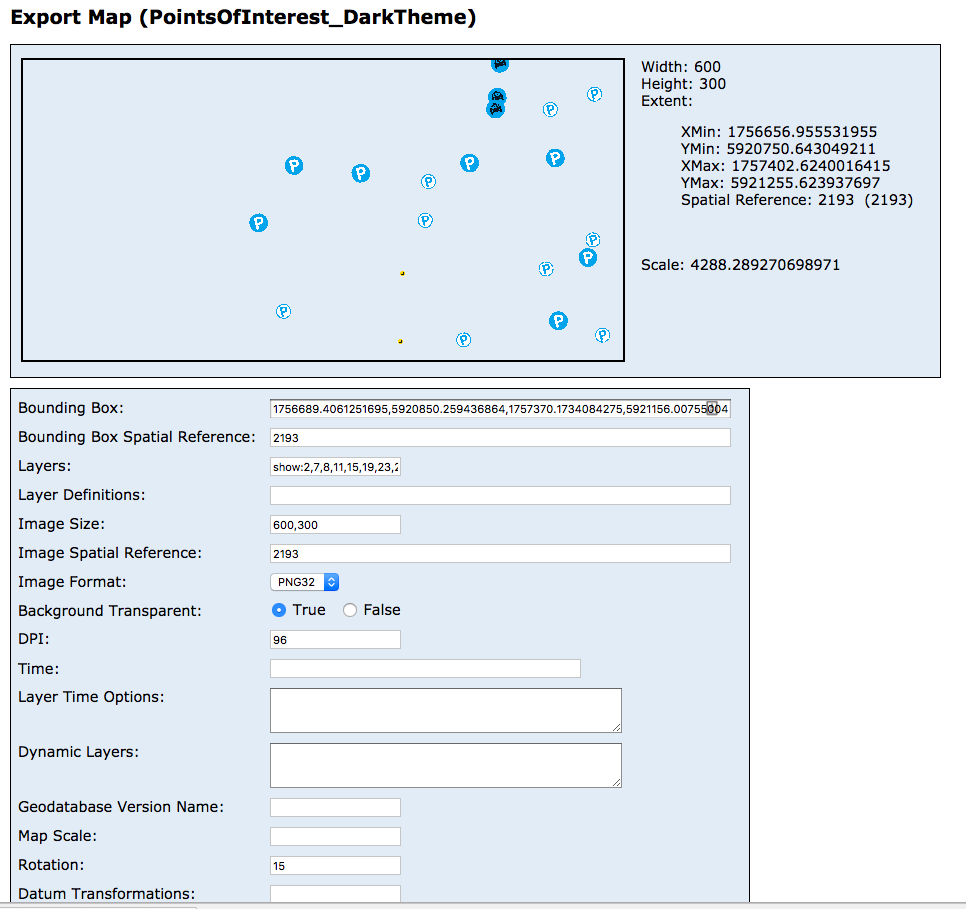Click the Export Map page heading
This screenshot has width=966, height=909.
243,17
